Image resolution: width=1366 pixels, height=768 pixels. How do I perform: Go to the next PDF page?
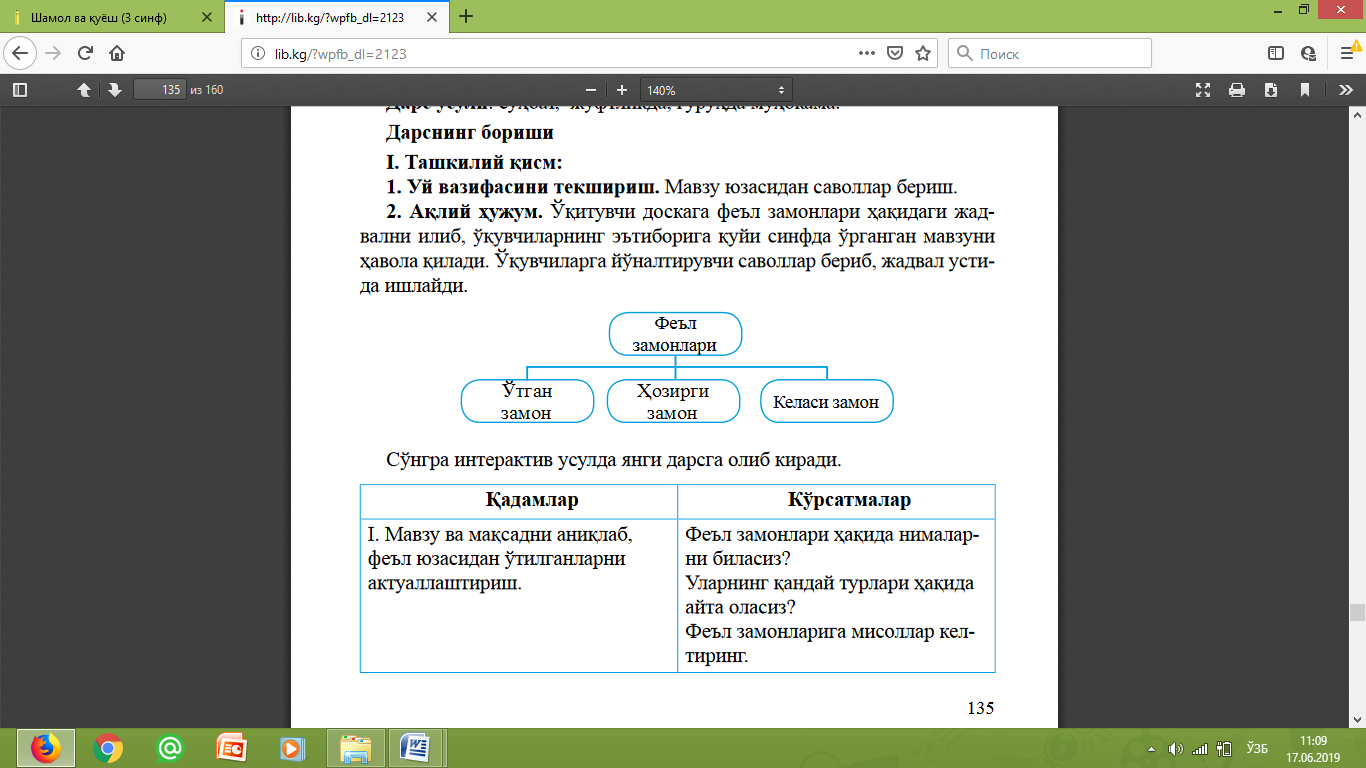click(115, 90)
